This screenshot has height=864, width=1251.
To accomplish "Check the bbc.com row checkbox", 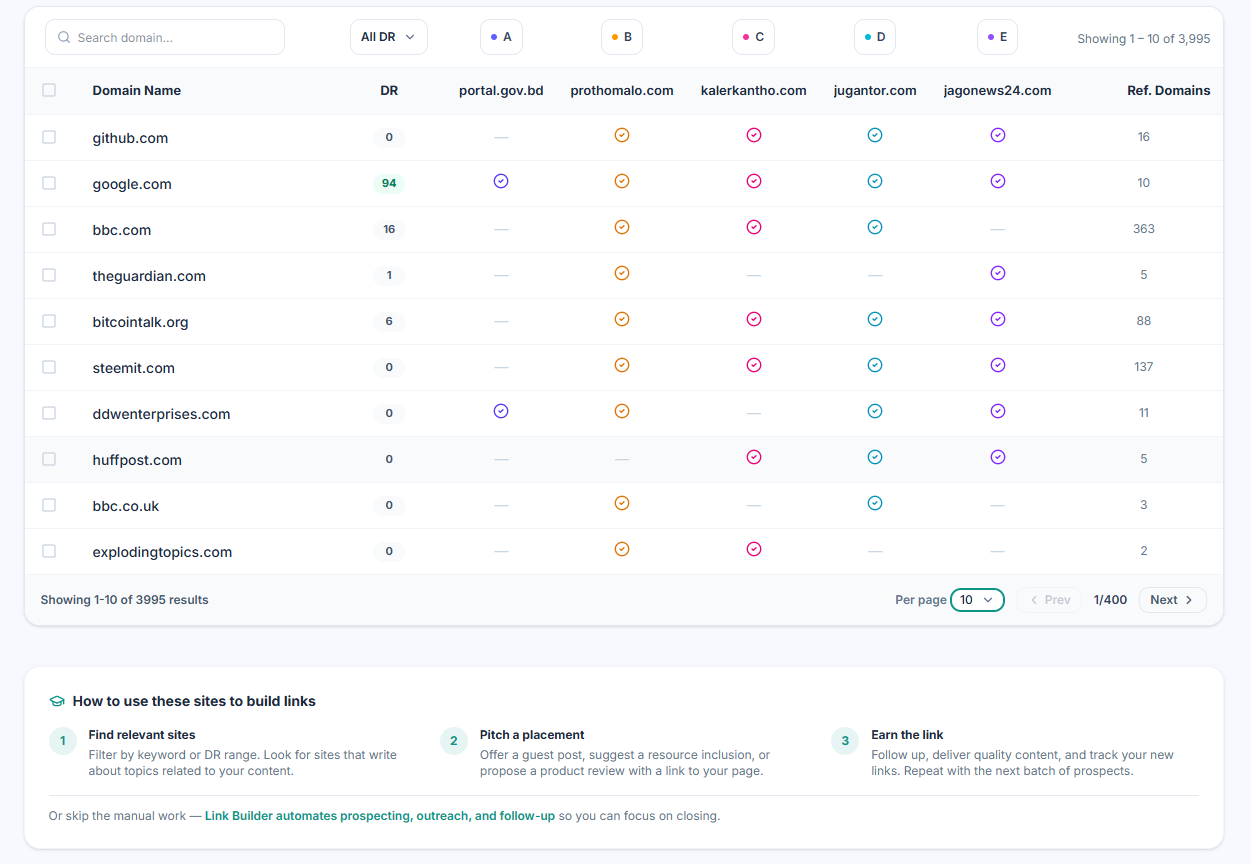I will pos(49,229).
